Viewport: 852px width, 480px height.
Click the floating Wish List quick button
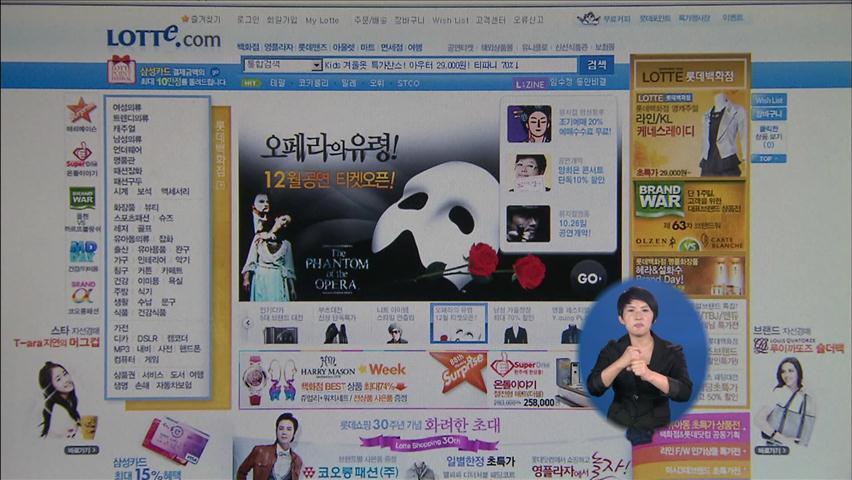pos(769,100)
